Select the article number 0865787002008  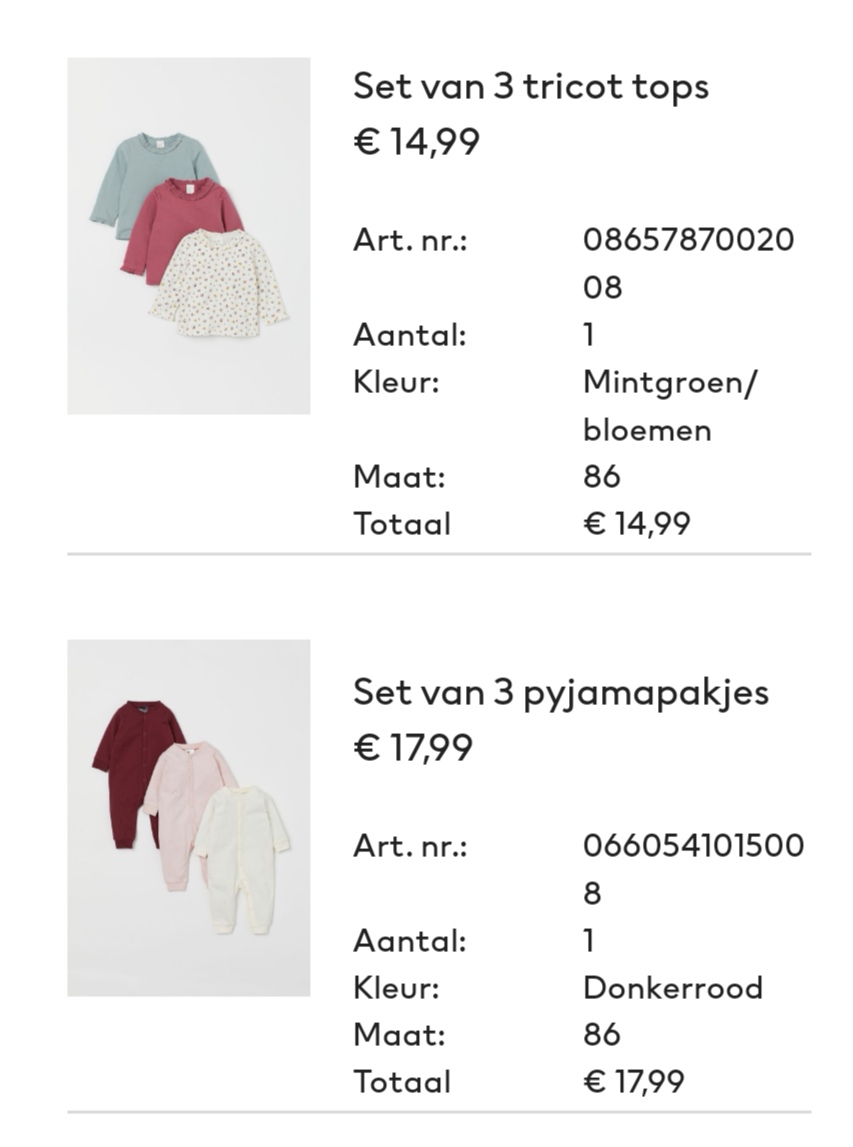pos(688,263)
